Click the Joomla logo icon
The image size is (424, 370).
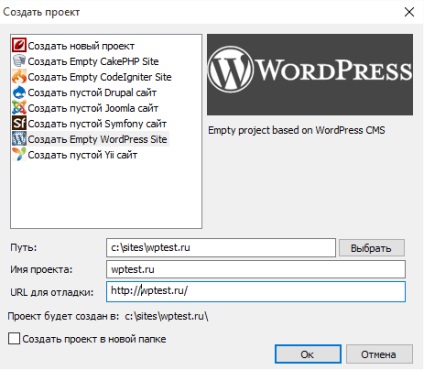19,108
